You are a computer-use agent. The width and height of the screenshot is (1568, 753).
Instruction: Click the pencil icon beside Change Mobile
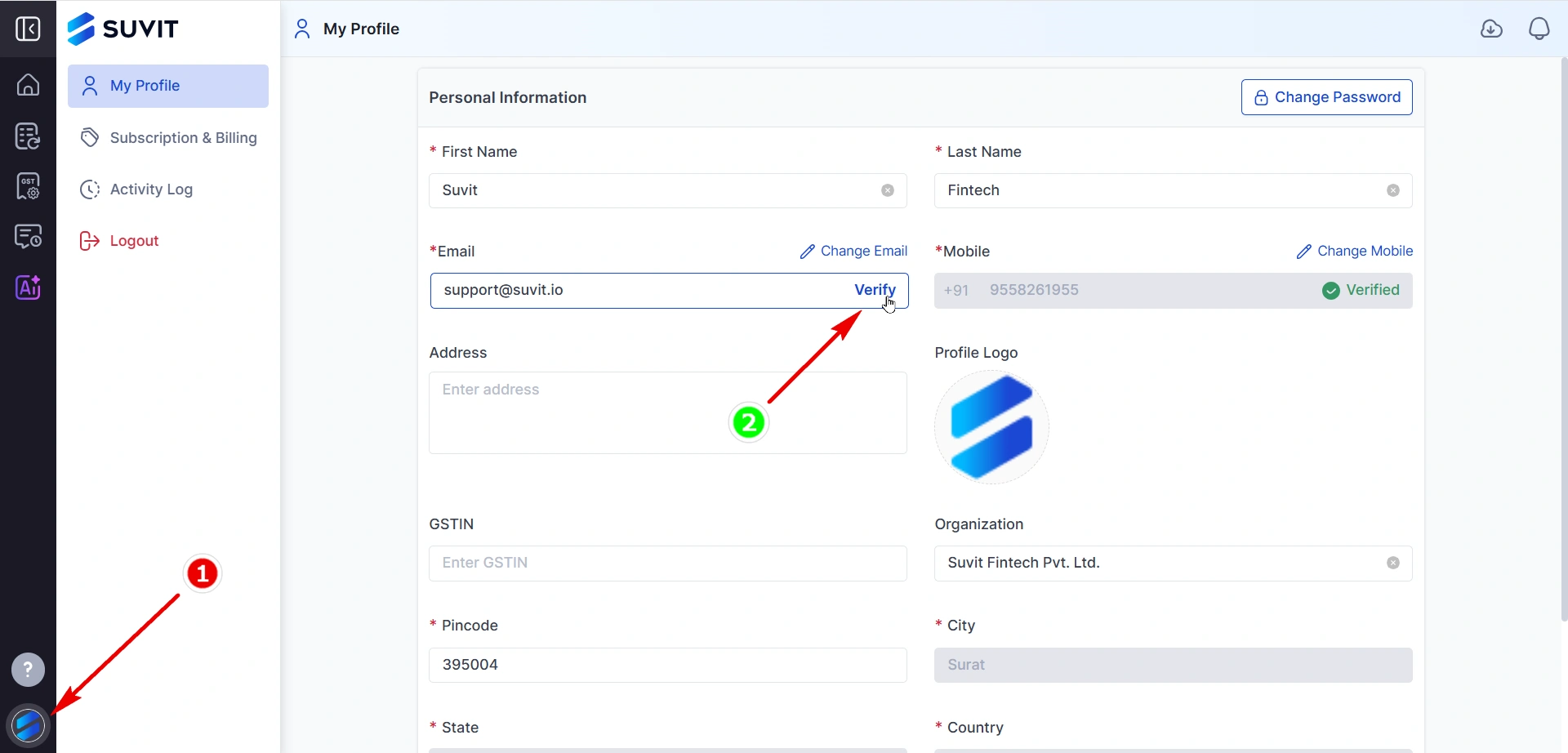[1304, 252]
